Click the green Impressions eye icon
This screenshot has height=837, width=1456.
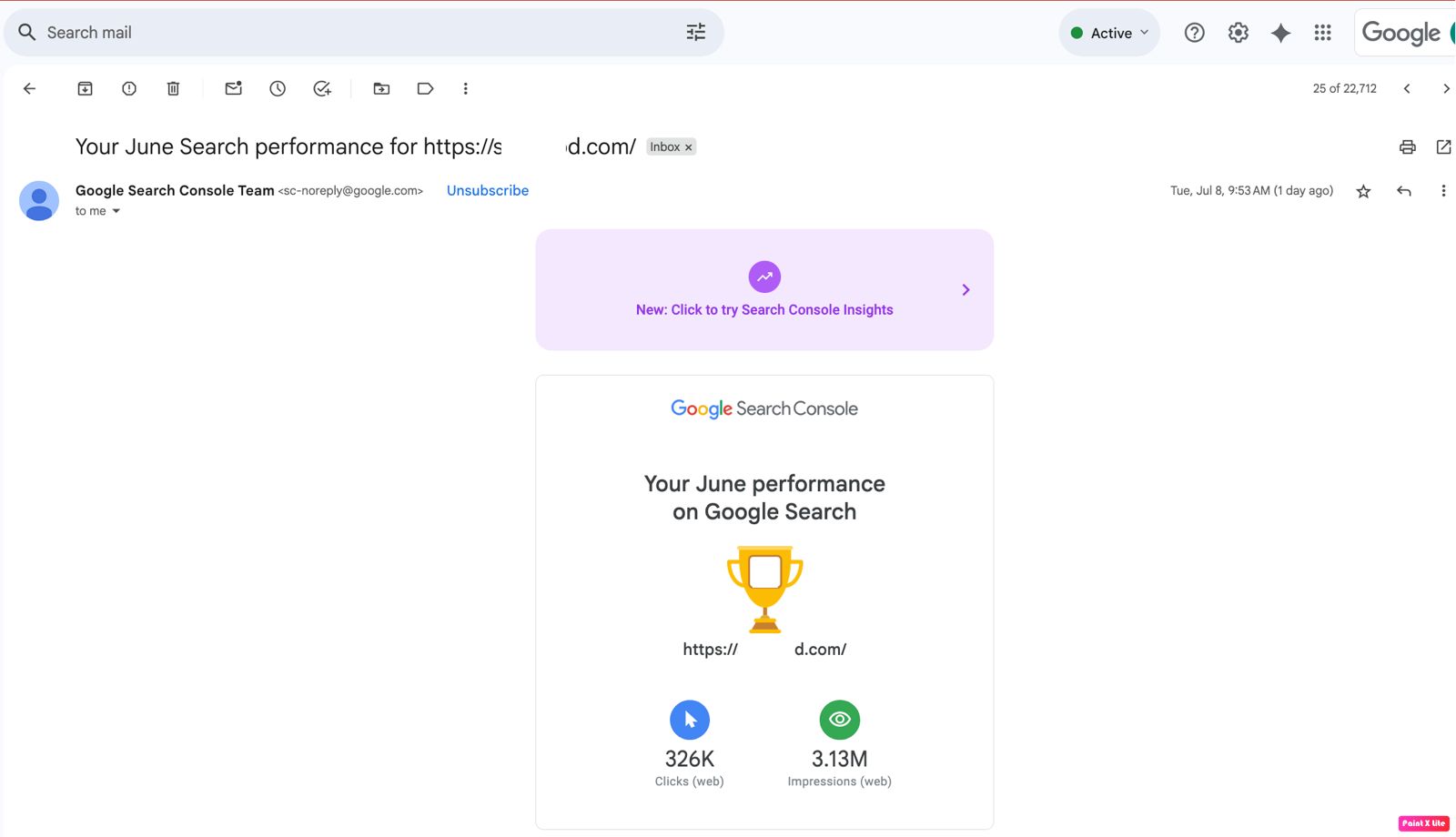[840, 720]
